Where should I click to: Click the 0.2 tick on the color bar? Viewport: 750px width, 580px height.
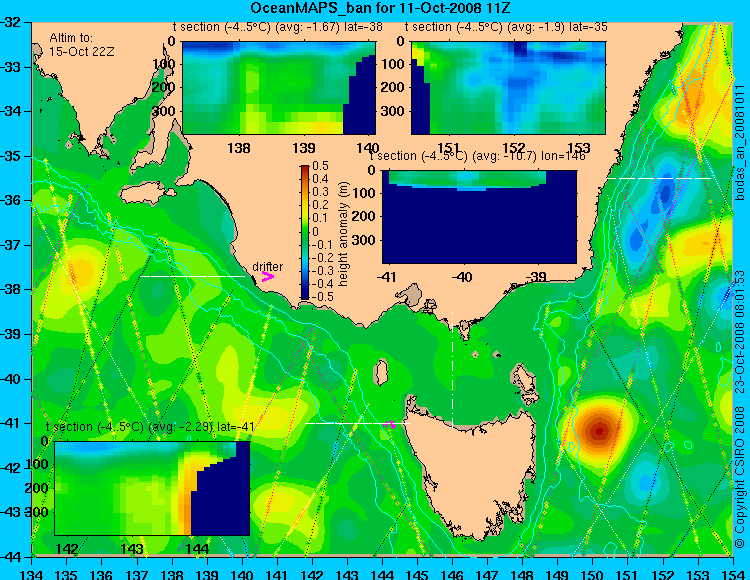click(320, 205)
